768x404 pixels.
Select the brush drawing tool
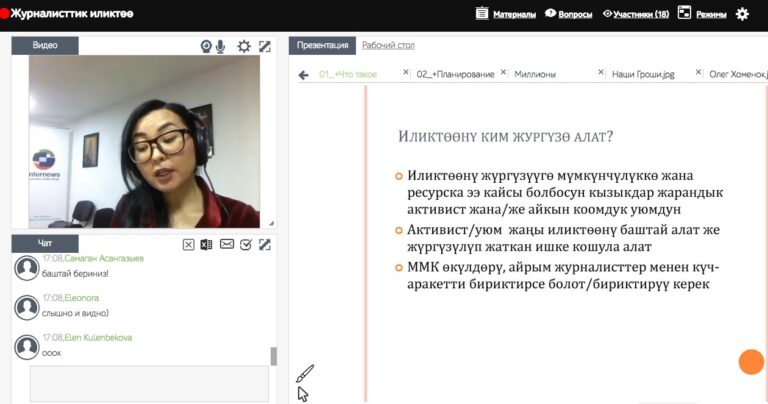pos(305,374)
